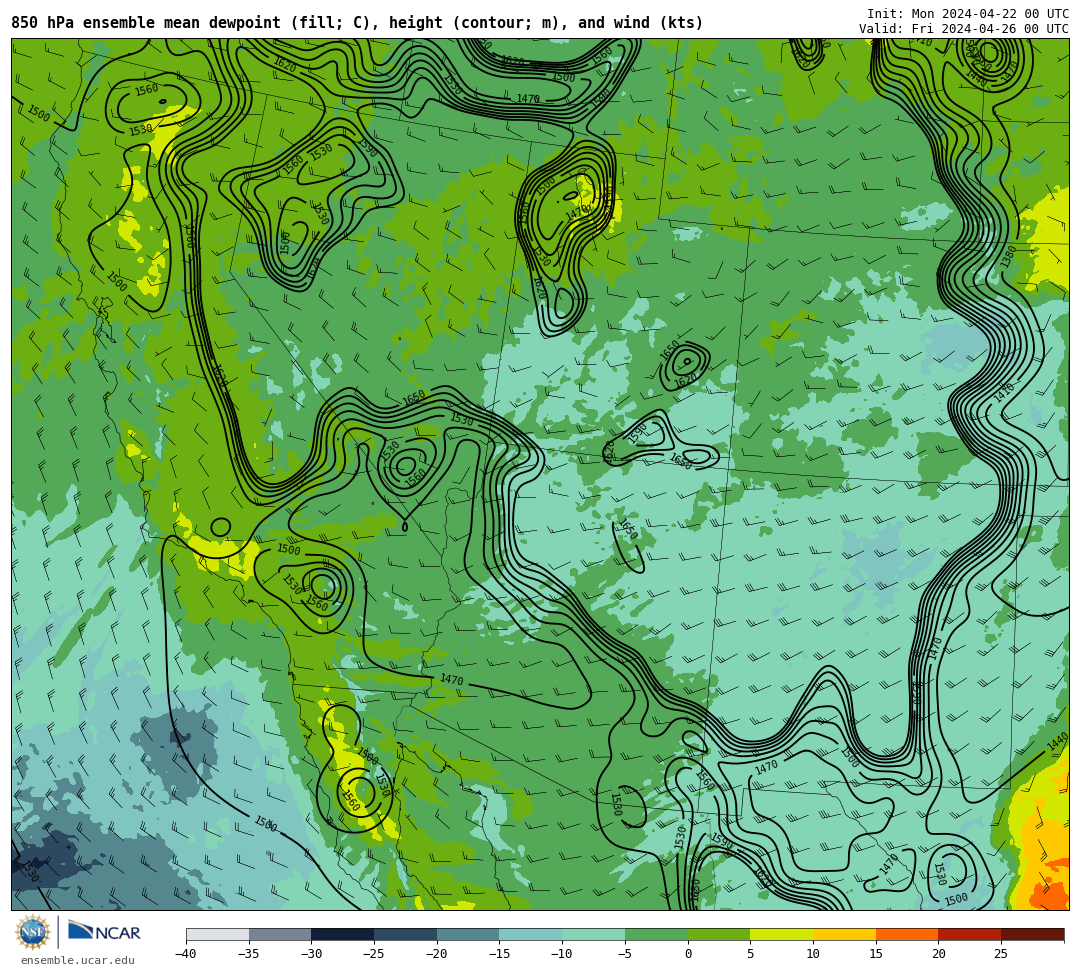Click the -35 colorbar tick label
The image size is (1080, 973).
pyautogui.click(x=249, y=954)
